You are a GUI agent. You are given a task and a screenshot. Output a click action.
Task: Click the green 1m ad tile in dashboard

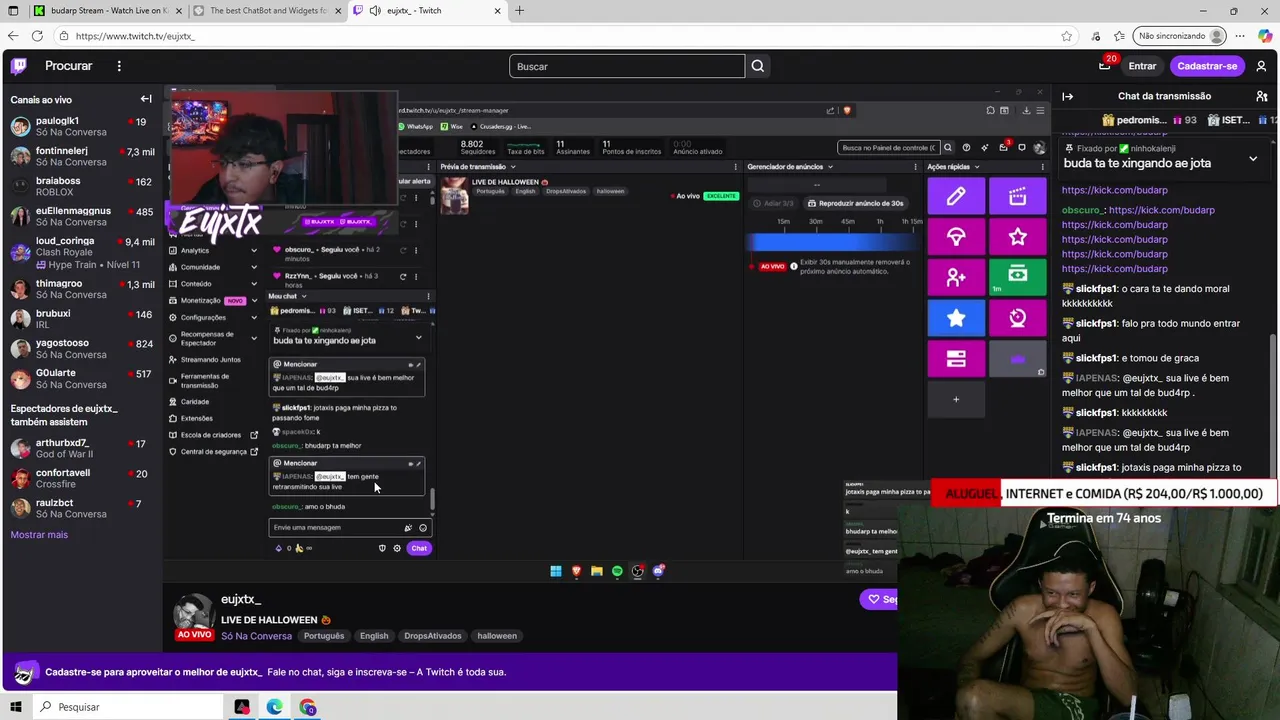pyautogui.click(x=1017, y=277)
